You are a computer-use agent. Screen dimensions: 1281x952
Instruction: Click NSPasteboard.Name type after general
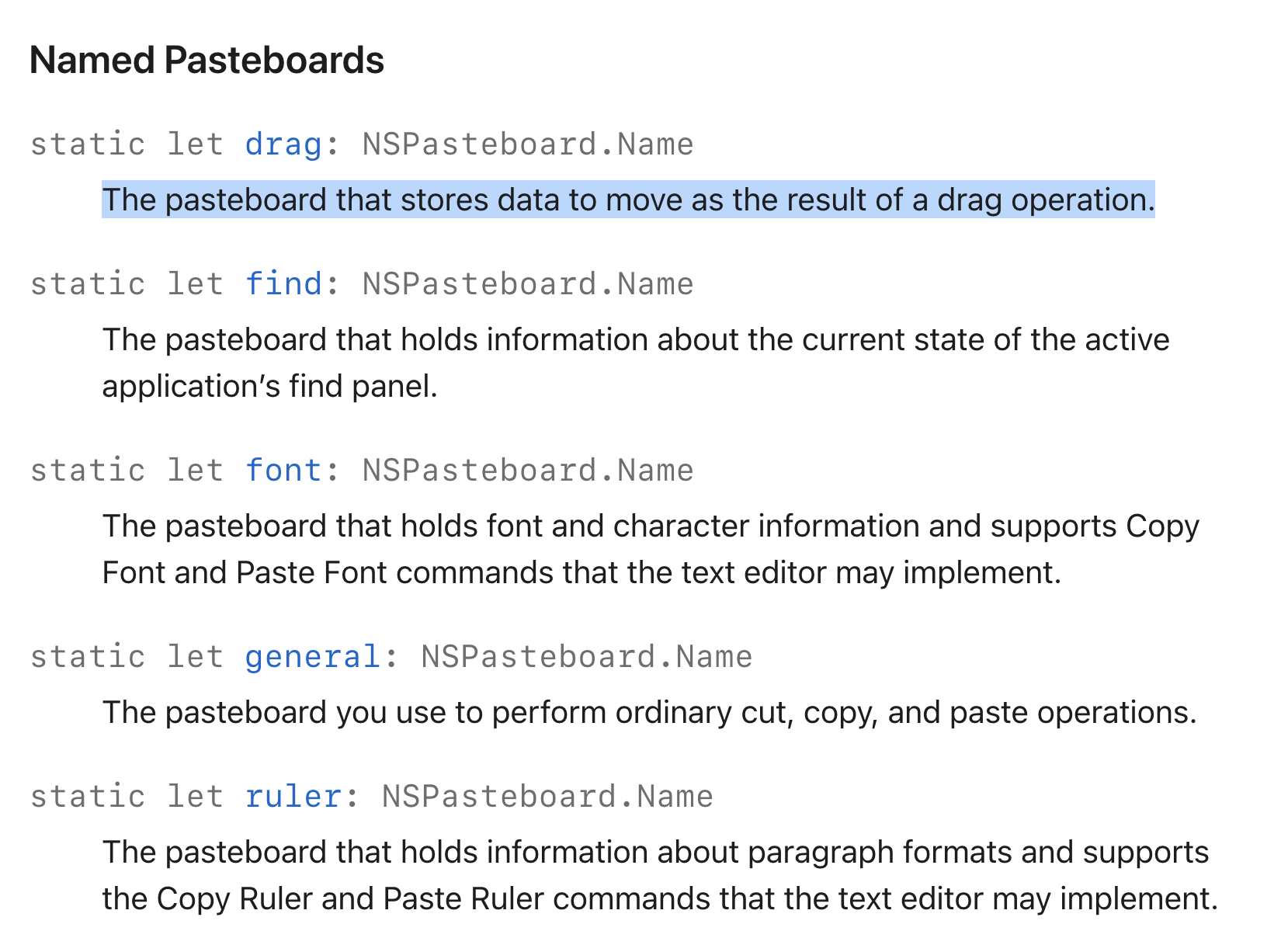587,657
